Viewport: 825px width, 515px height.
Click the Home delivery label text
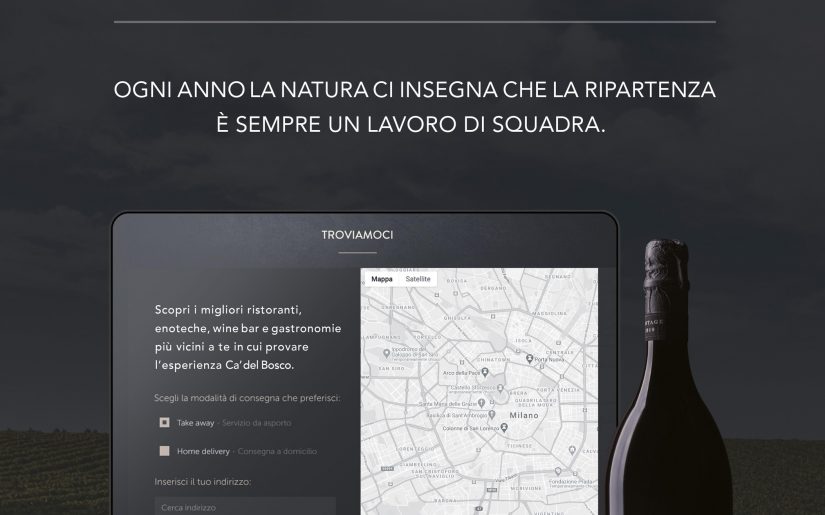[x=203, y=451]
